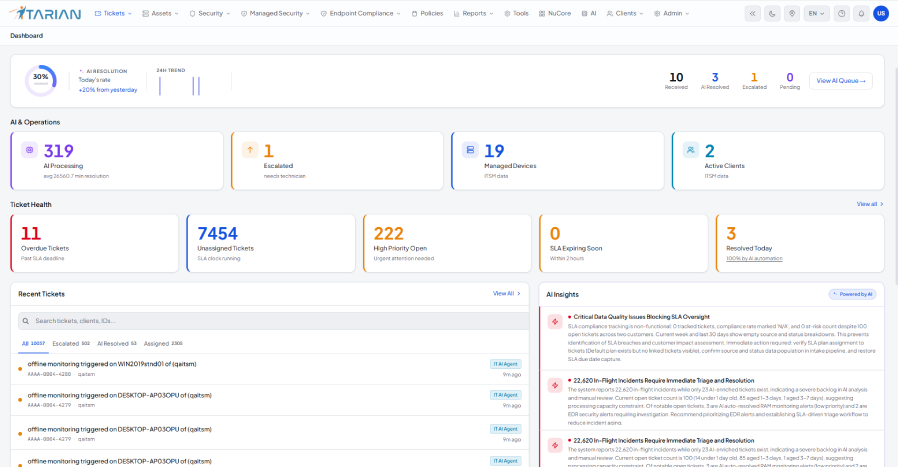Screen dimensions: 898x467
Task: Click ticket ID AAAA-0004-4280
Action: pos(49,374)
